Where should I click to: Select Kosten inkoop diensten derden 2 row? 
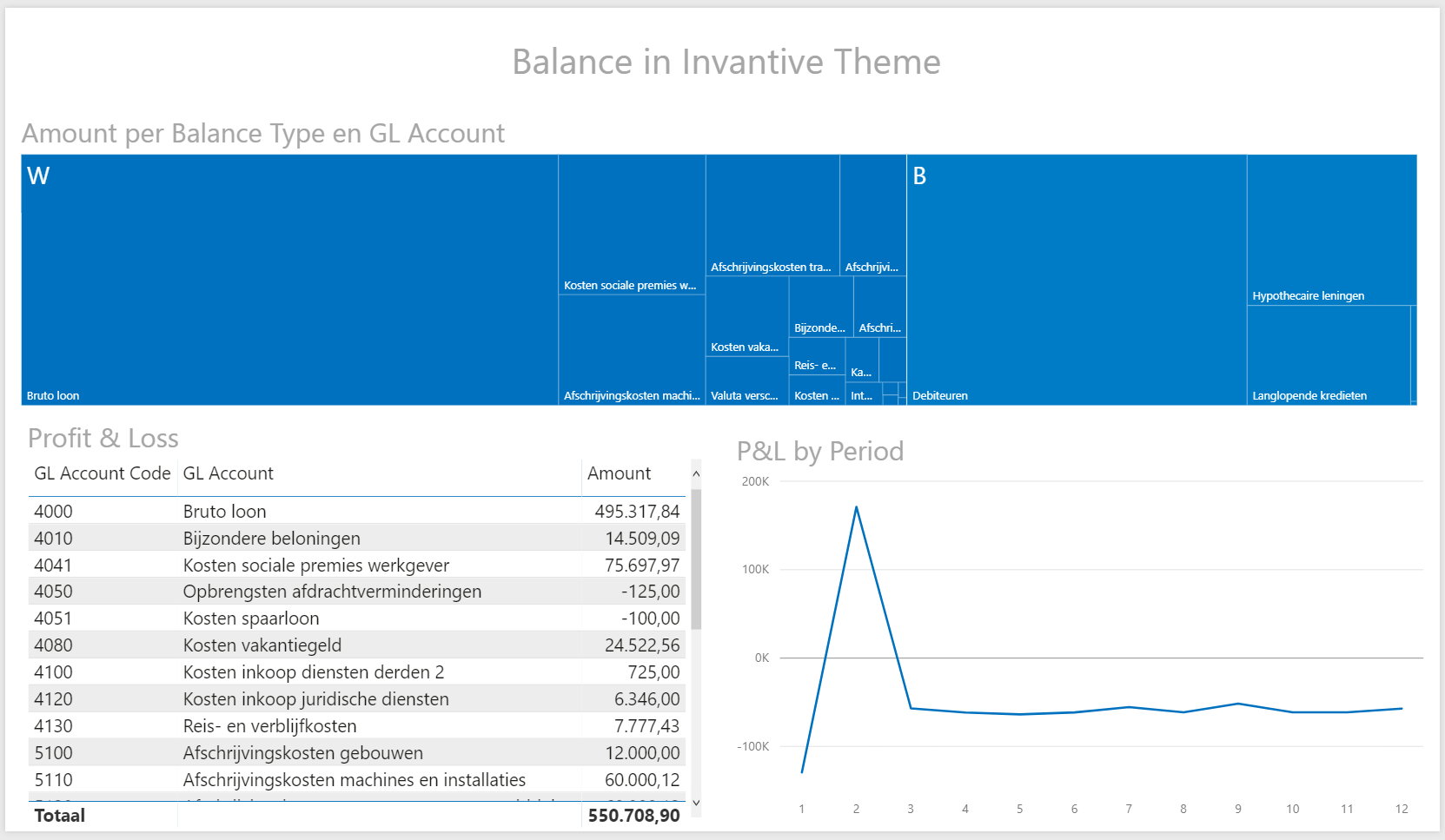357,672
